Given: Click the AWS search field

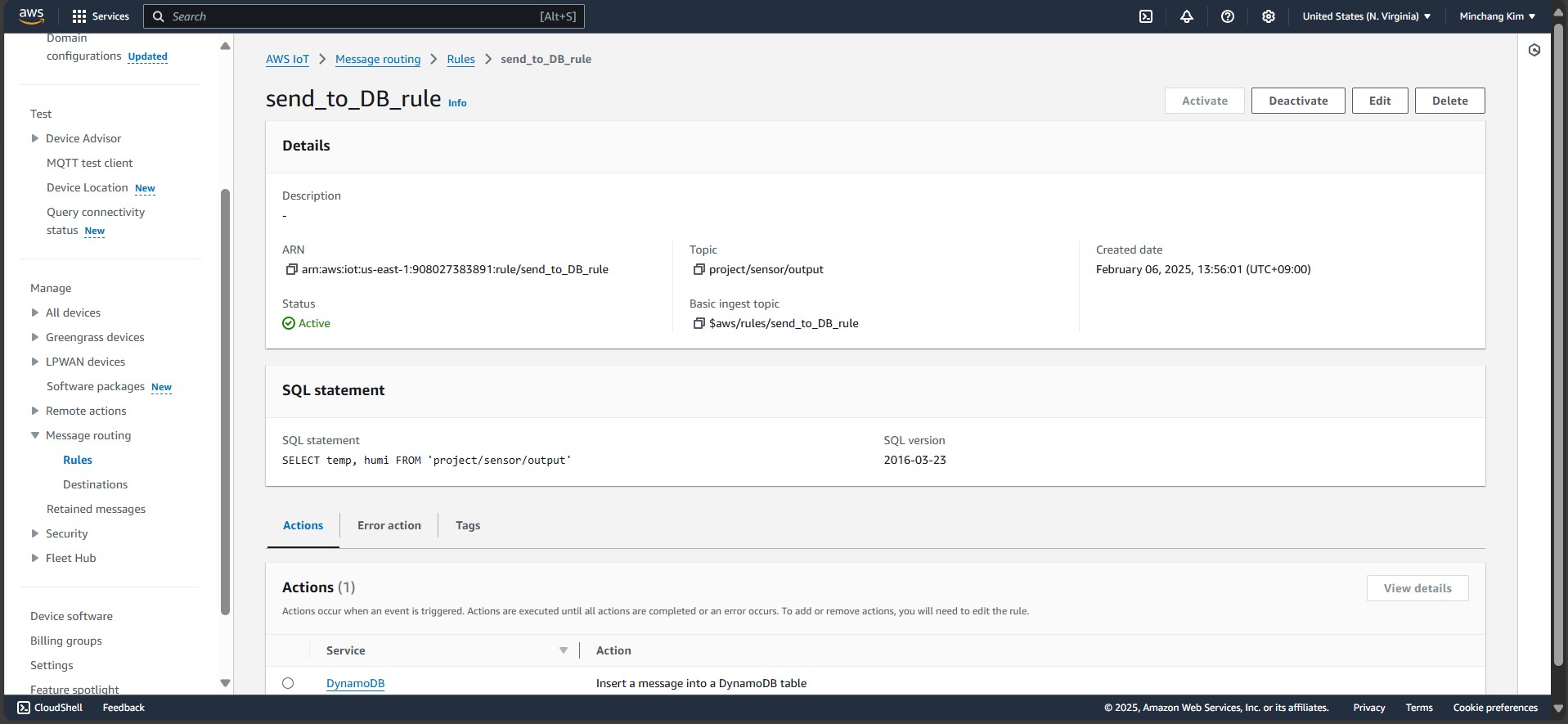Looking at the screenshot, I should click(364, 16).
